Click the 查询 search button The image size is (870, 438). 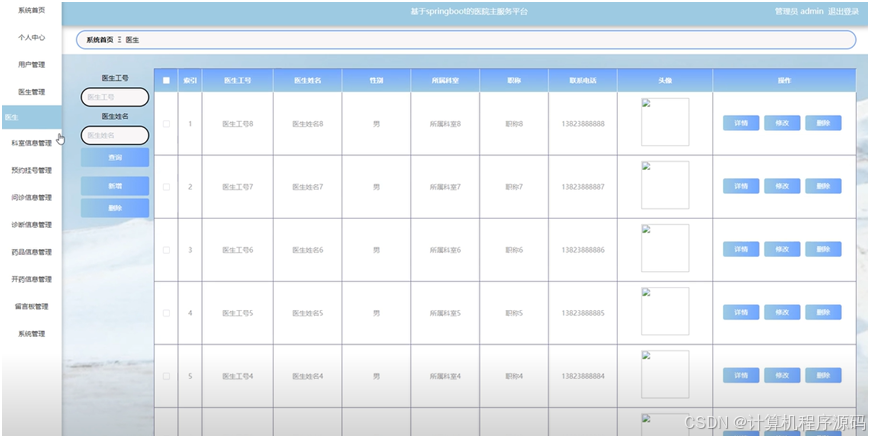[115, 158]
